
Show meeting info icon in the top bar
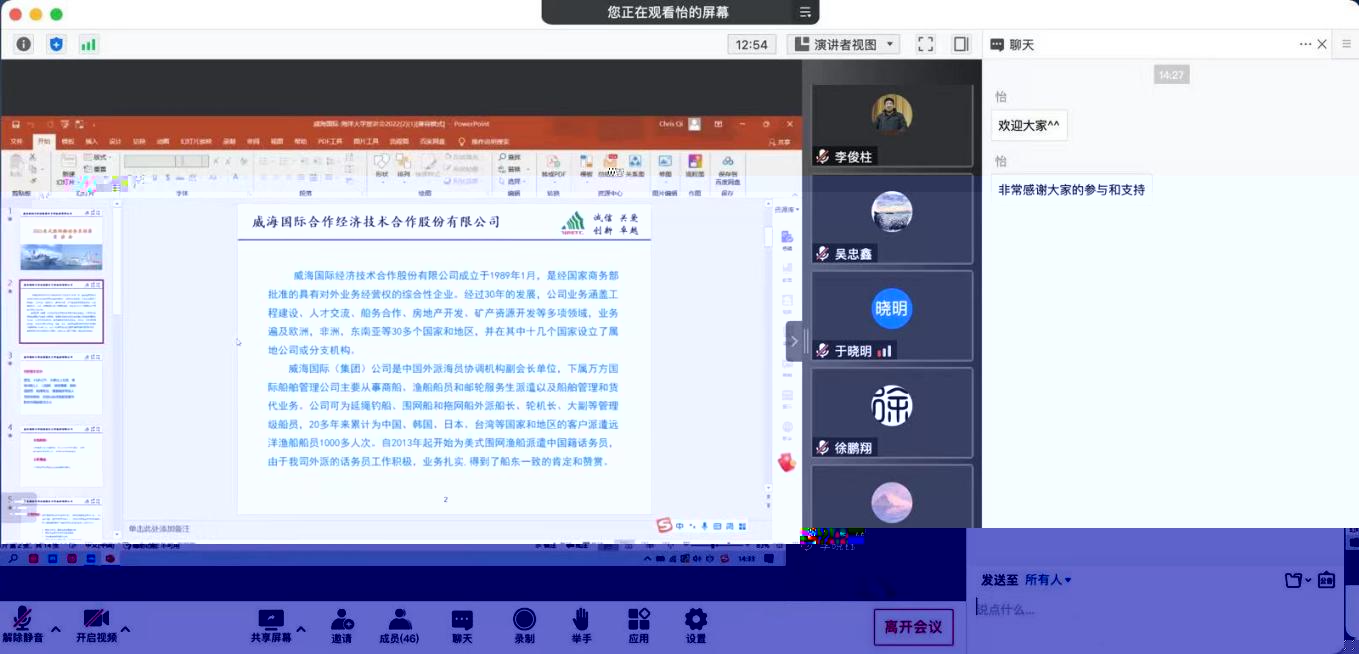[24, 44]
